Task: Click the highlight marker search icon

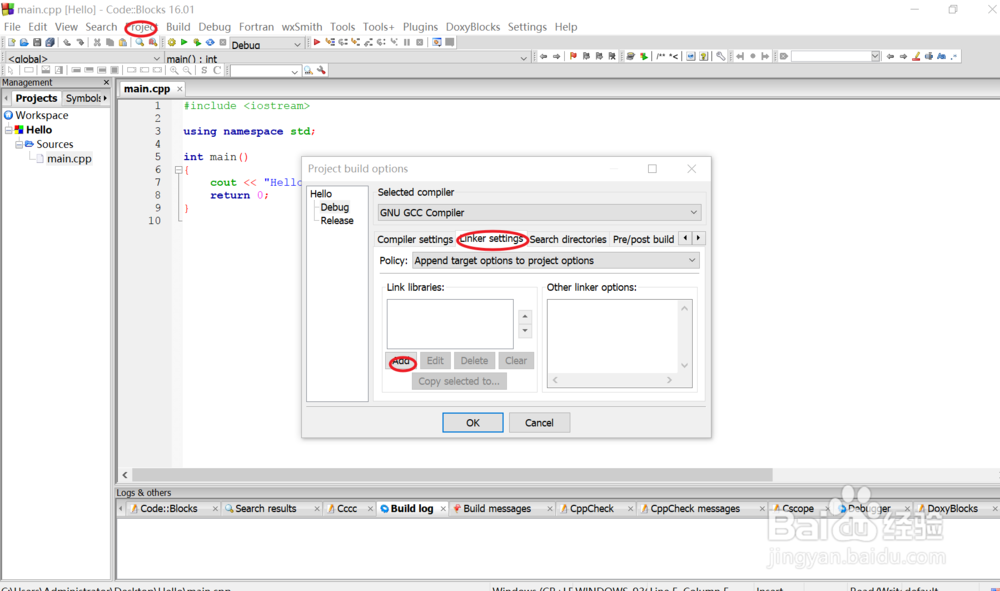Action: [916, 56]
